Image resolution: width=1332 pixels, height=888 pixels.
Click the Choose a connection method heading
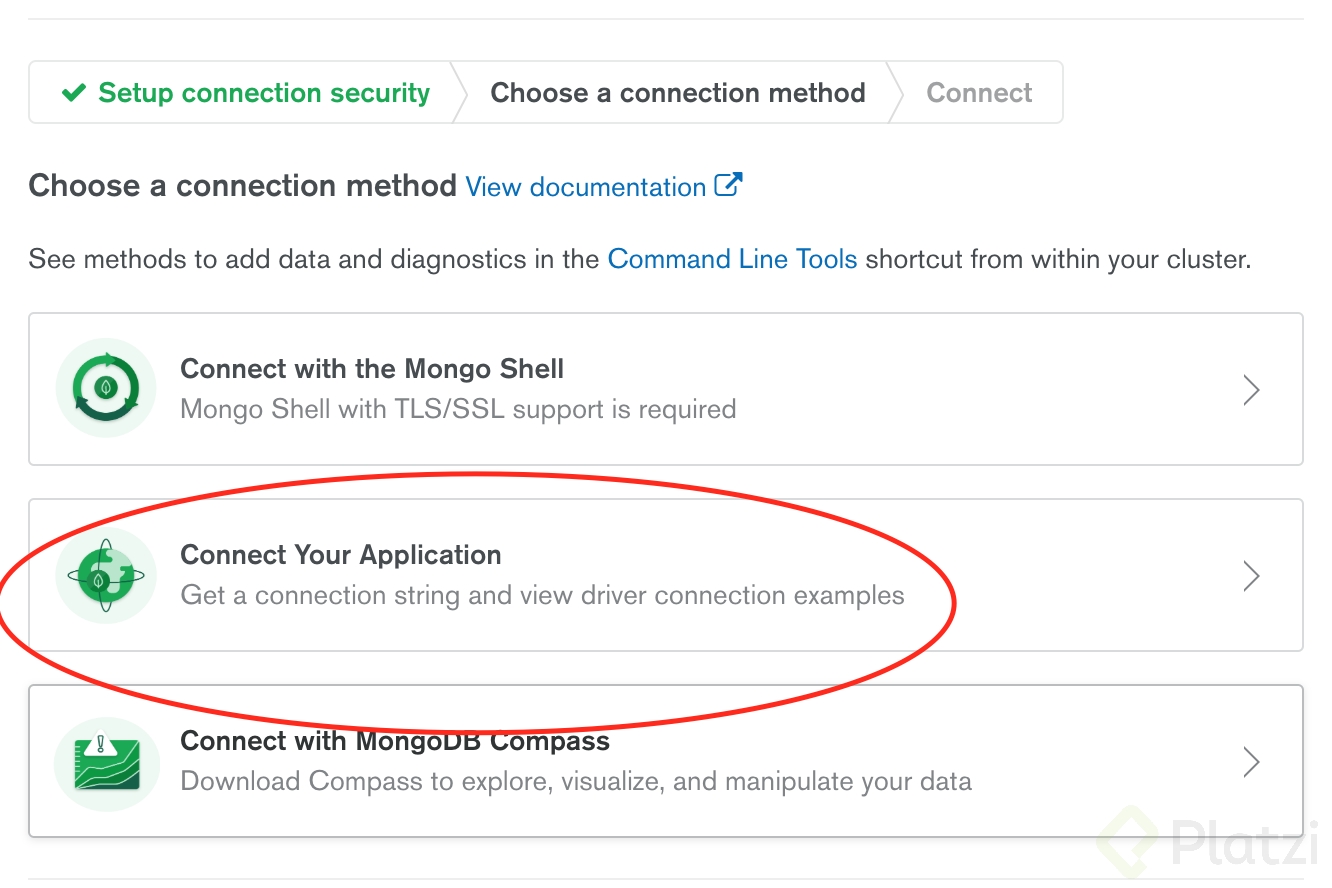click(x=242, y=186)
